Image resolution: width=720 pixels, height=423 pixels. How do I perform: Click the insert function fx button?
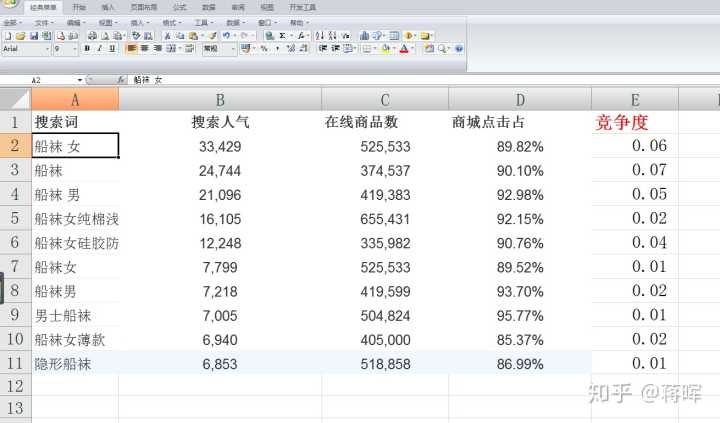(121, 79)
